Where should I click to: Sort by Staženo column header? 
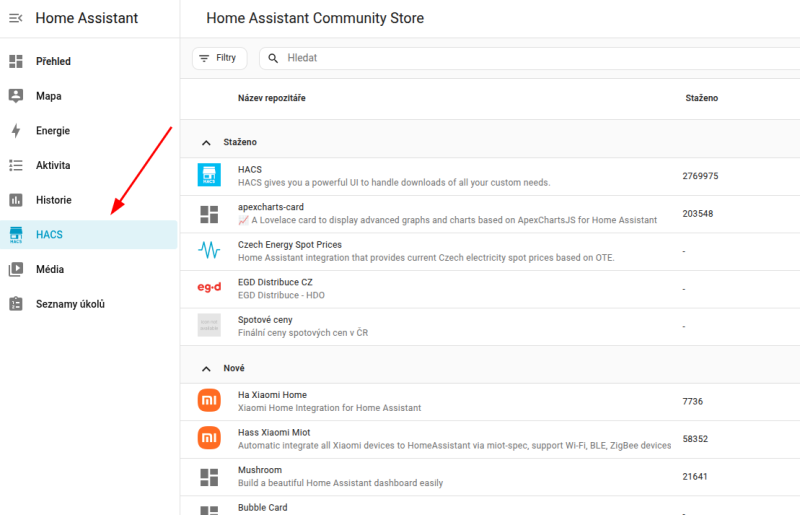[x=701, y=98]
